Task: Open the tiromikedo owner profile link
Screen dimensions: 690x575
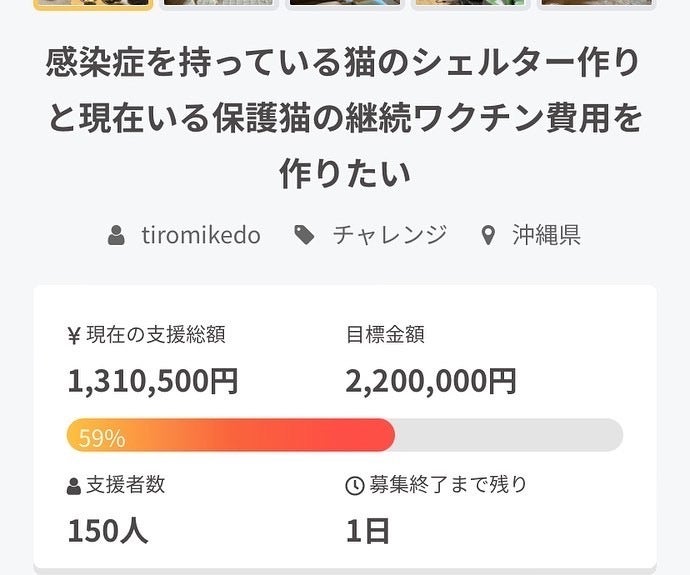Action: click(200, 236)
